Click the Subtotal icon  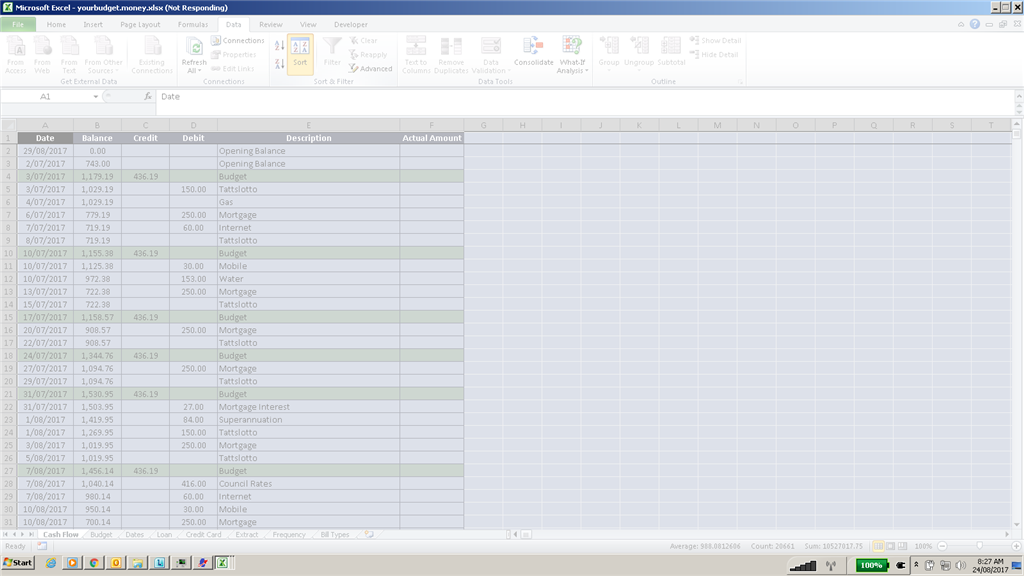click(x=671, y=52)
